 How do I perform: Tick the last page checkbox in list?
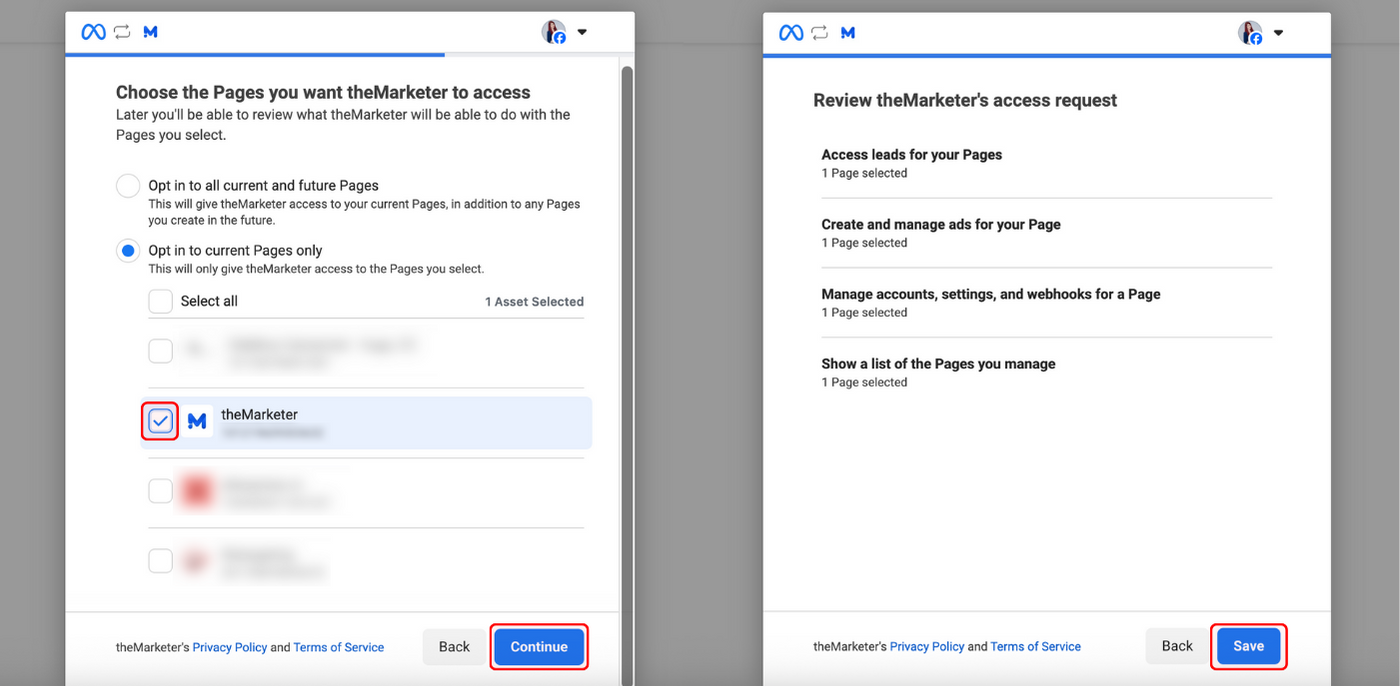click(x=160, y=561)
